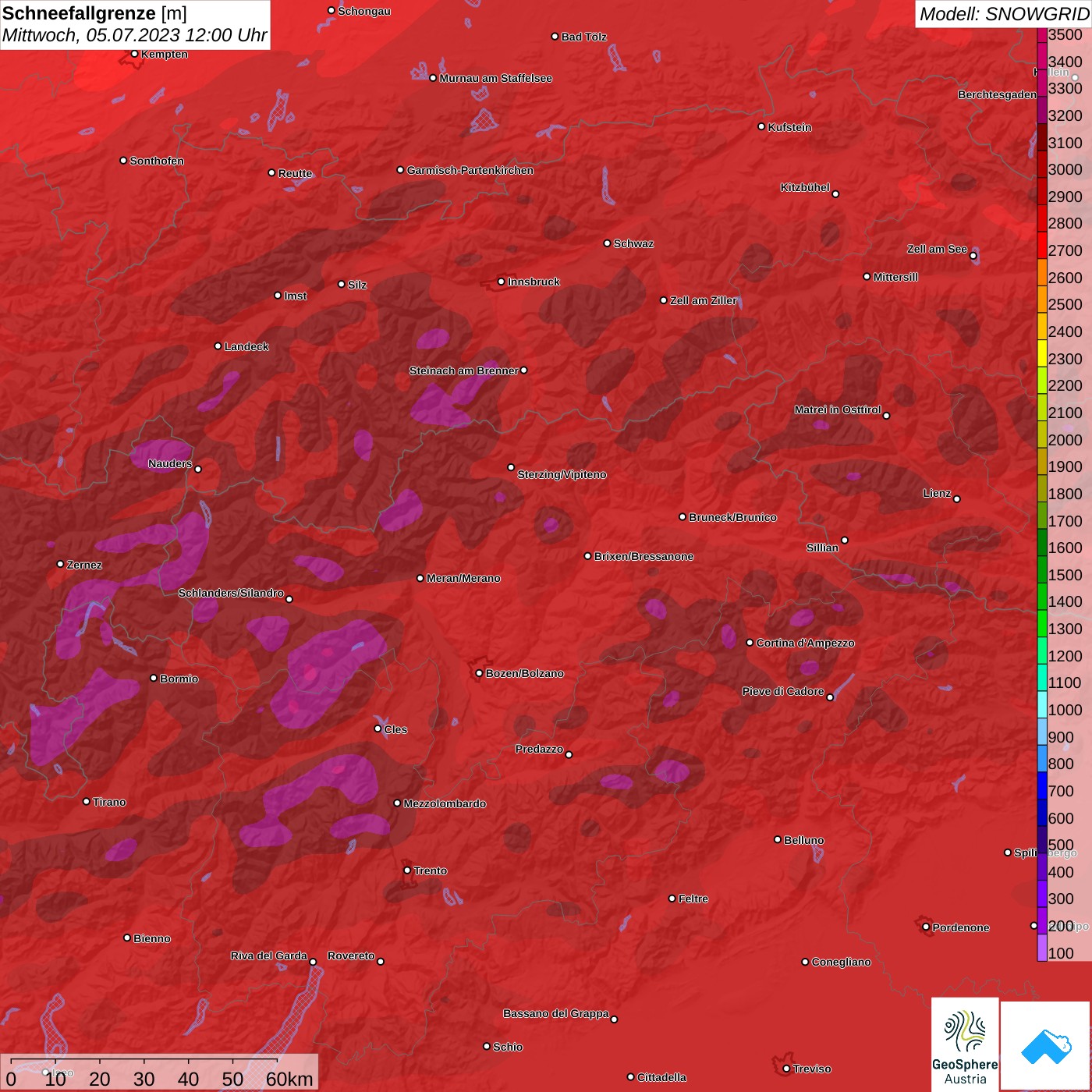Image resolution: width=1092 pixels, height=1092 pixels.
Task: Select the Trento city marker
Action: point(407,870)
